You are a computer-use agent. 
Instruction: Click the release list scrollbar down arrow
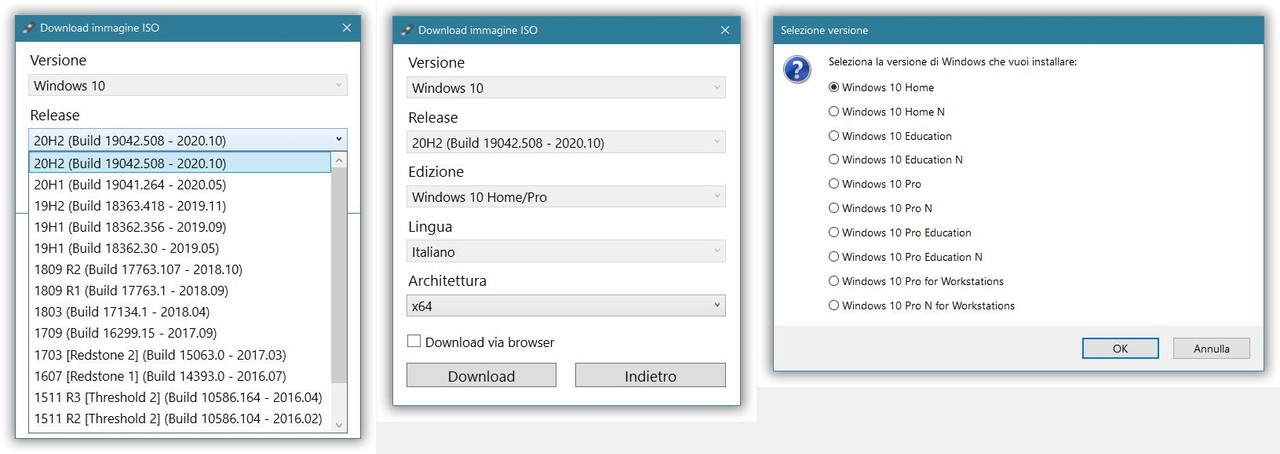339,425
